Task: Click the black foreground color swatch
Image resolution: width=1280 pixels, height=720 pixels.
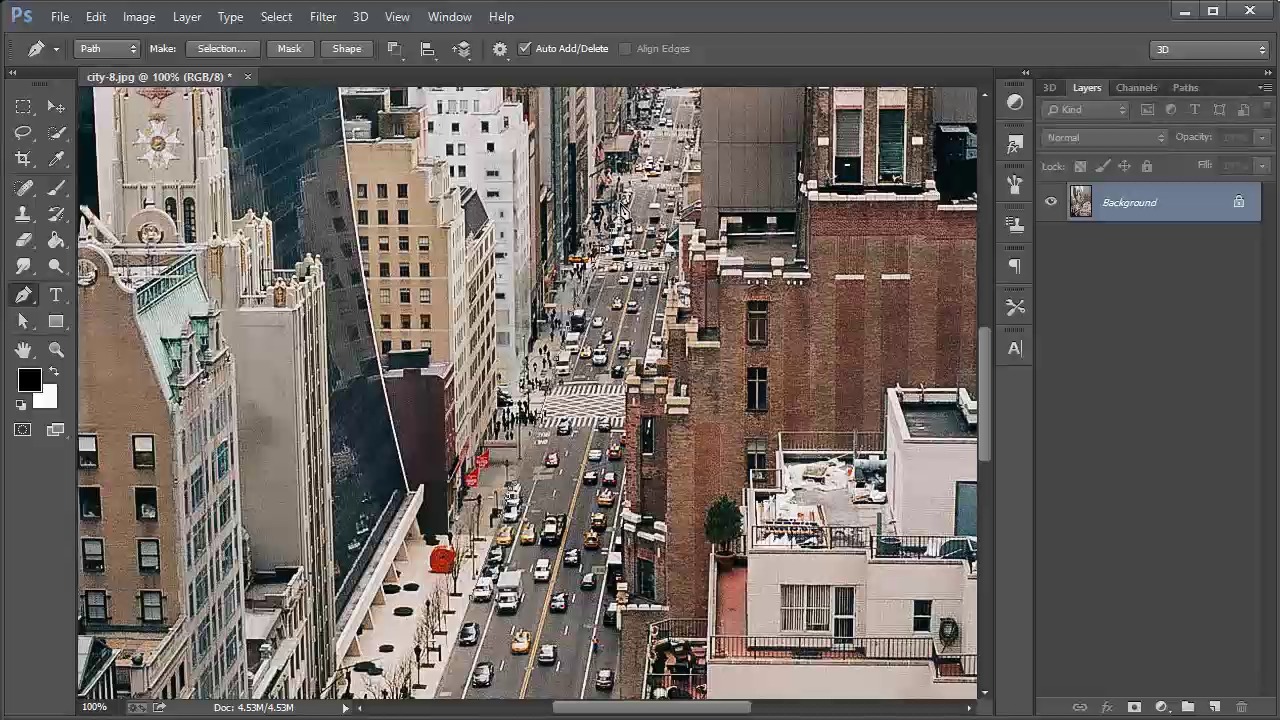Action: [28, 379]
